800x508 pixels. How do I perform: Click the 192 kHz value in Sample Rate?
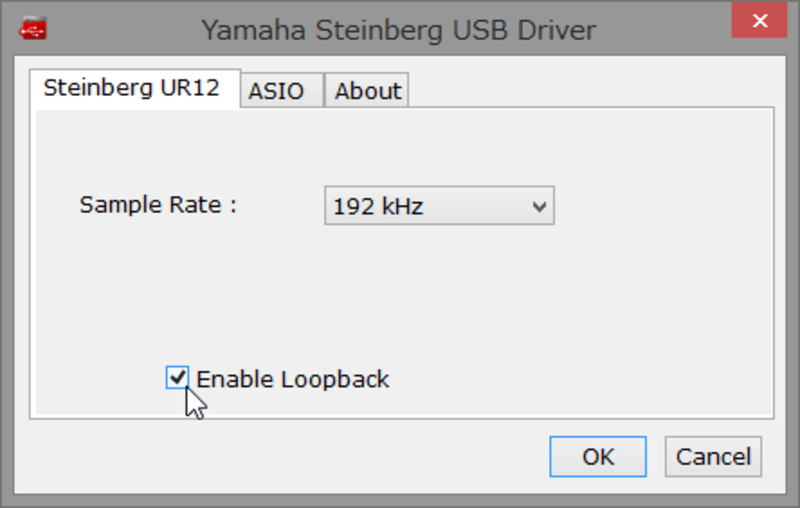(x=378, y=207)
